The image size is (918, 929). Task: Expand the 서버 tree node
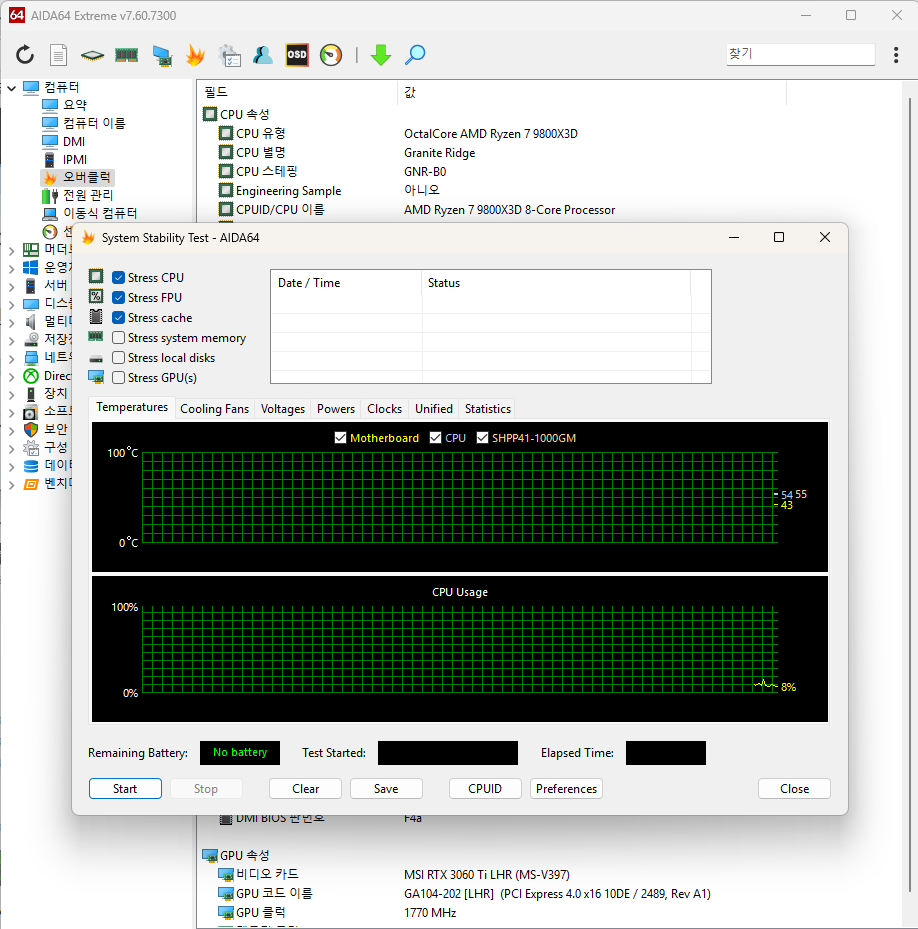[x=11, y=287]
